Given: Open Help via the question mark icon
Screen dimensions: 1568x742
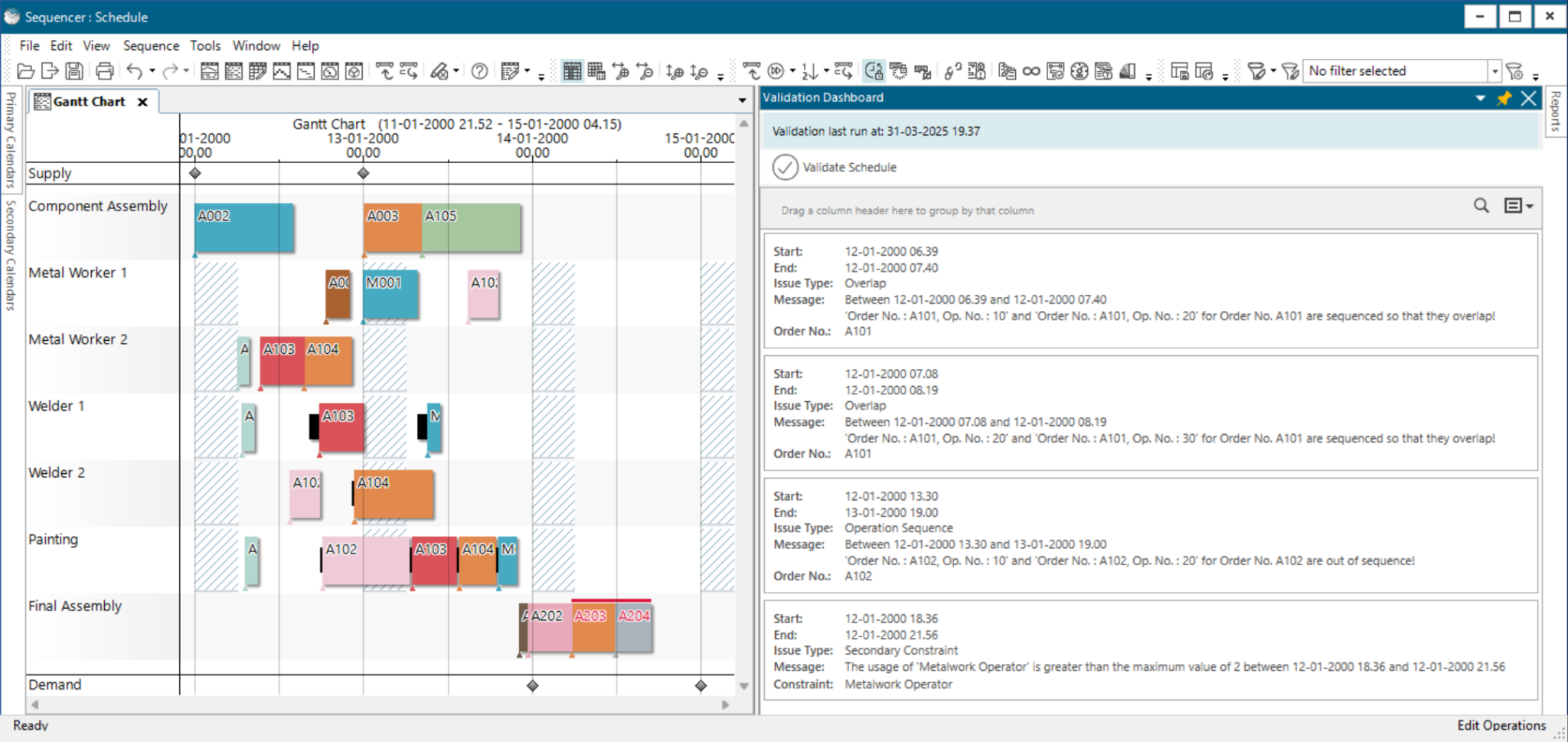Looking at the screenshot, I should point(479,72).
